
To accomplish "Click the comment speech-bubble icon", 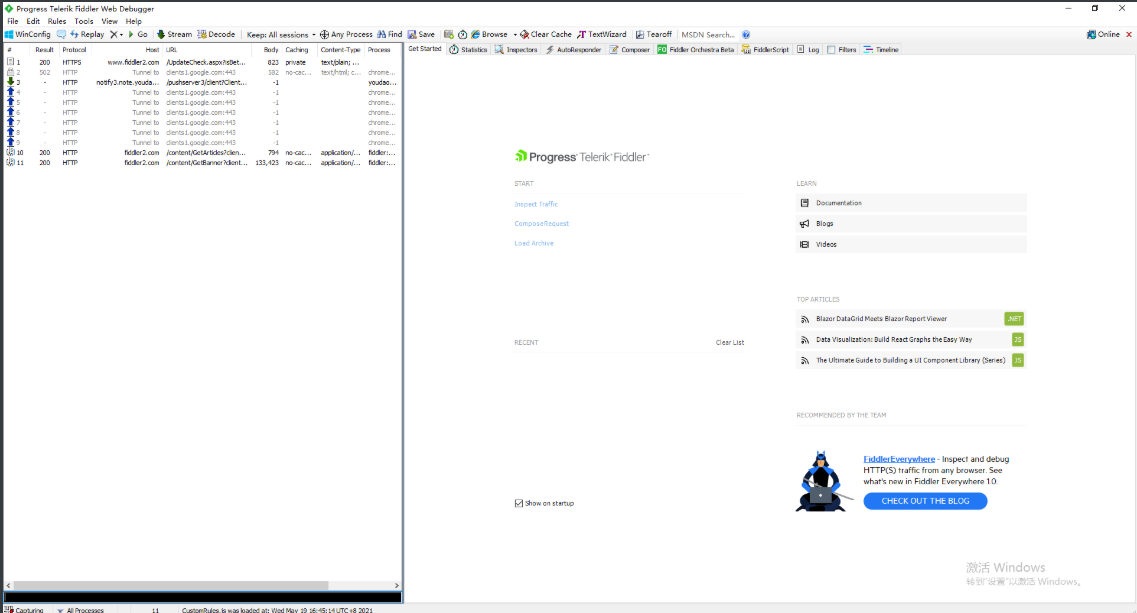I will click(x=61, y=34).
